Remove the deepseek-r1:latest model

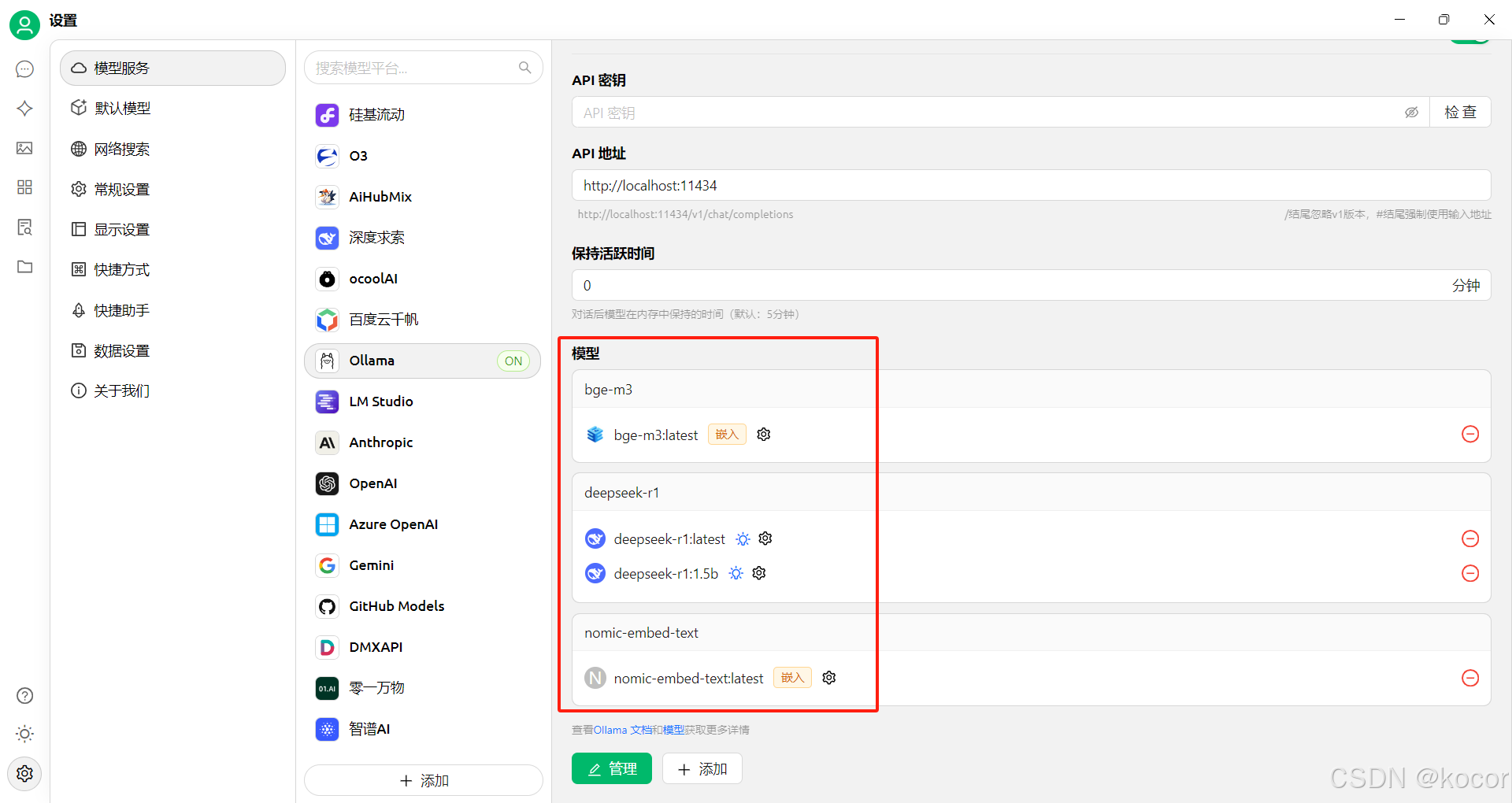point(1470,538)
